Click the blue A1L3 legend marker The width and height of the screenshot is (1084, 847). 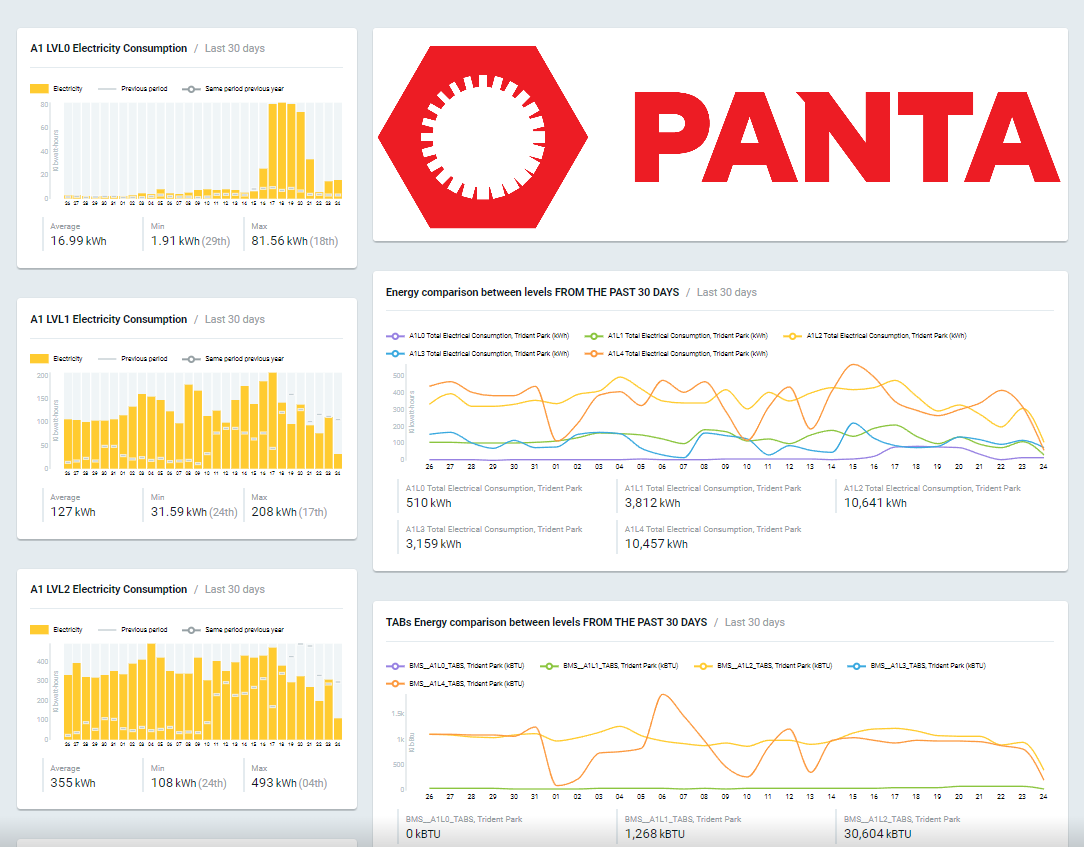coord(398,352)
